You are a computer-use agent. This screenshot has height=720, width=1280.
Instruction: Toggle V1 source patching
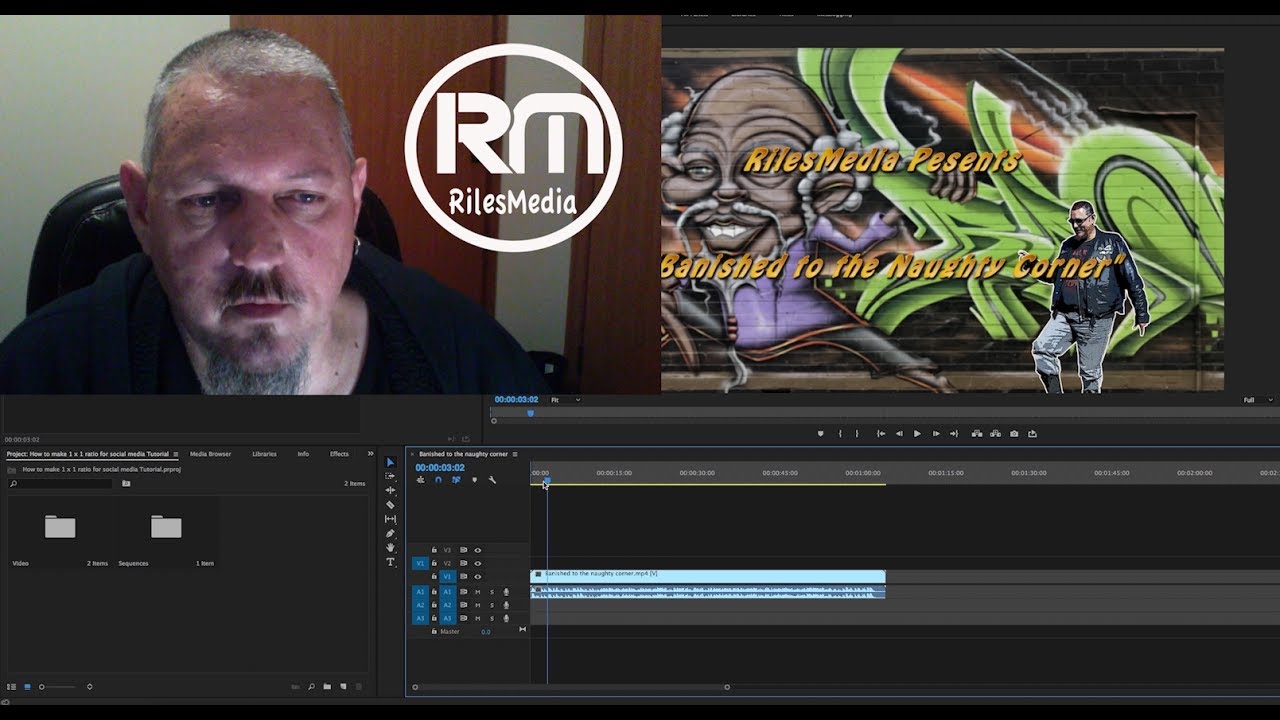(x=420, y=563)
